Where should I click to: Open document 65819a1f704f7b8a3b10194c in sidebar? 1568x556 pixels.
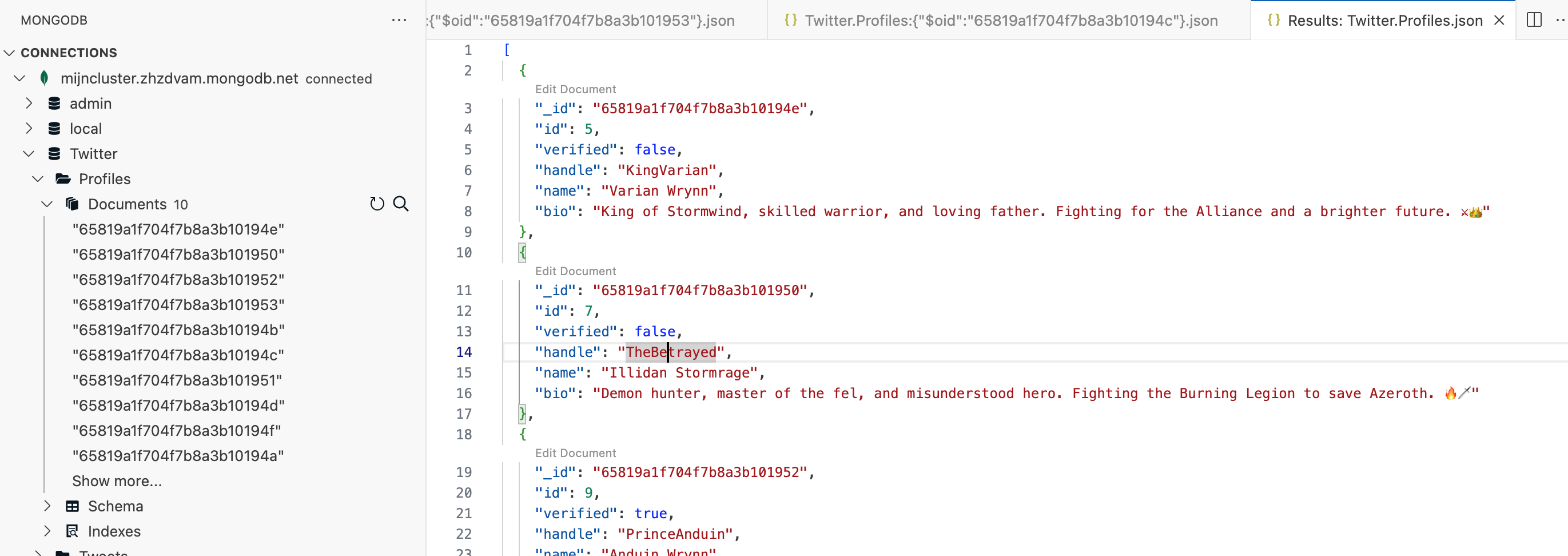[178, 355]
